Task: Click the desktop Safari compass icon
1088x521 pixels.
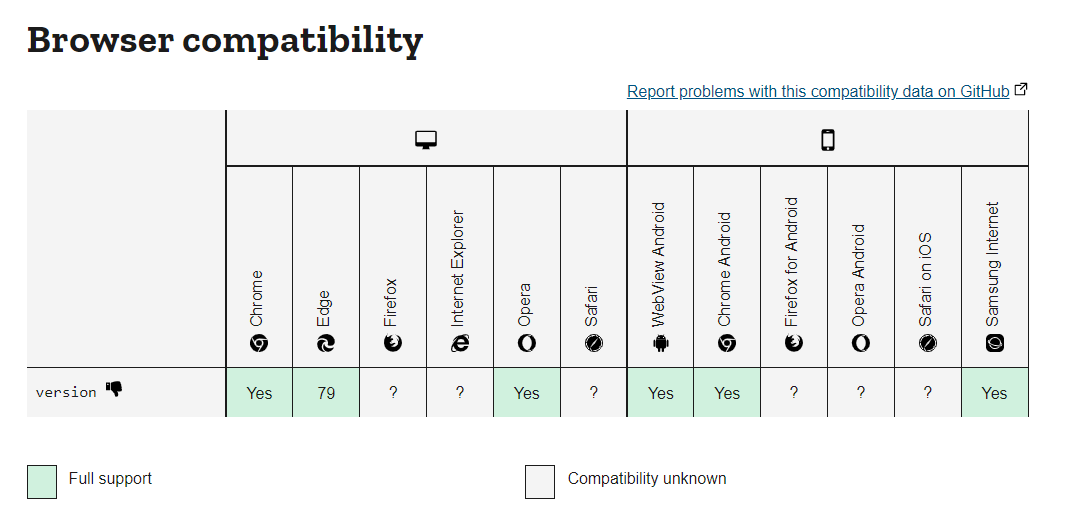Action: [x=593, y=343]
